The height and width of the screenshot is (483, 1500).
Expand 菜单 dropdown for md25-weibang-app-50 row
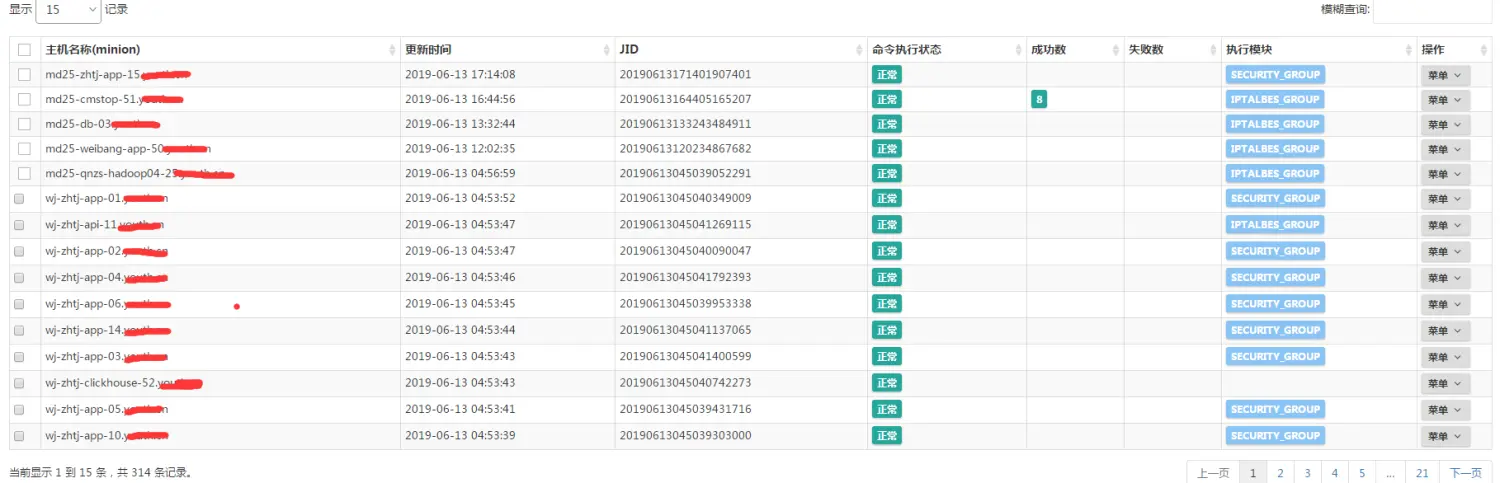pyautogui.click(x=1445, y=149)
